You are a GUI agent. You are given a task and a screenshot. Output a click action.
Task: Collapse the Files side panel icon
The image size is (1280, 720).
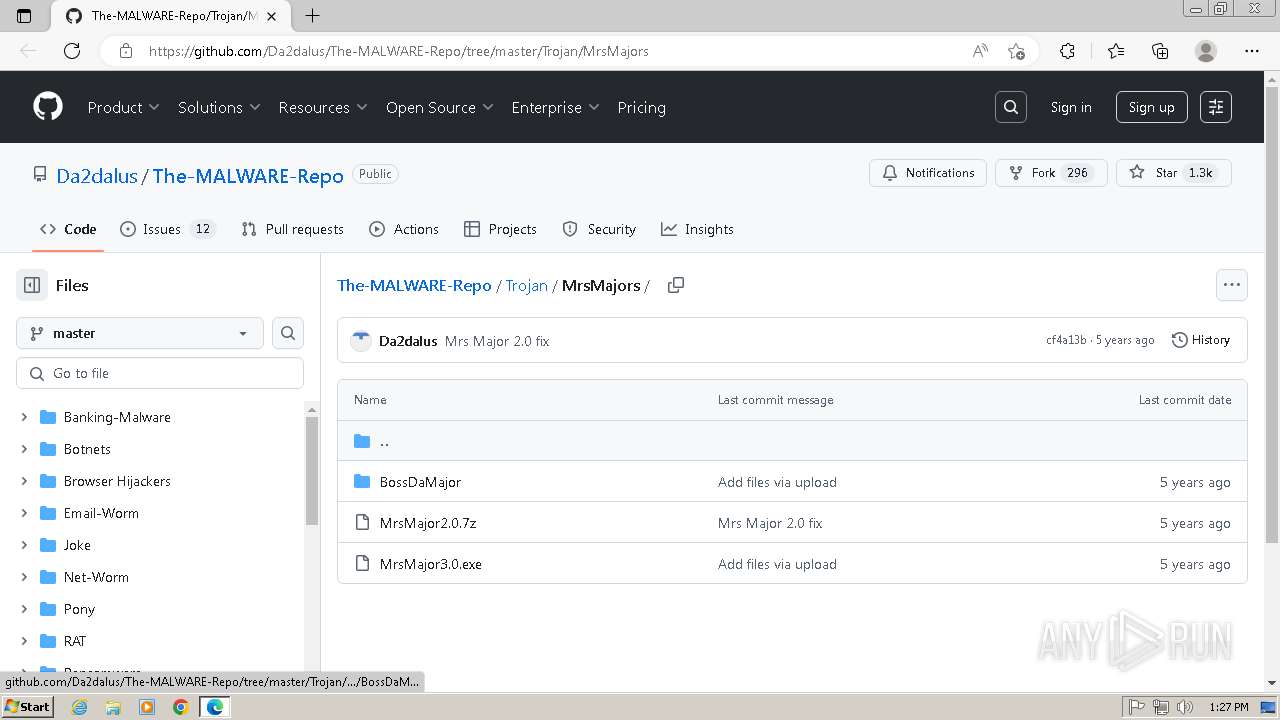(x=32, y=285)
